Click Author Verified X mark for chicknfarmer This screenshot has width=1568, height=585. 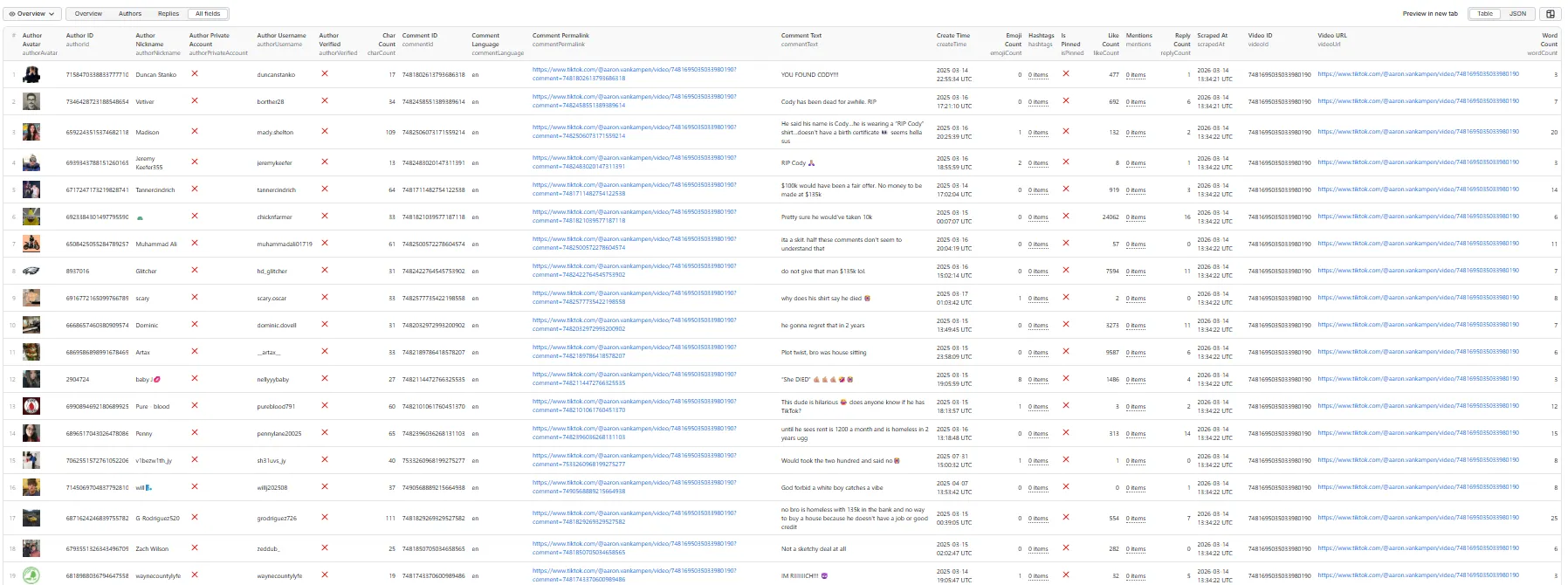click(x=325, y=216)
